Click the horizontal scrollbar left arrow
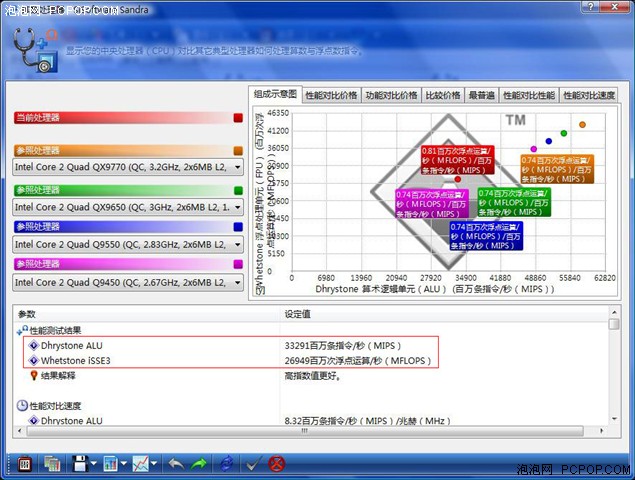This screenshot has width=635, height=480. click(20, 431)
